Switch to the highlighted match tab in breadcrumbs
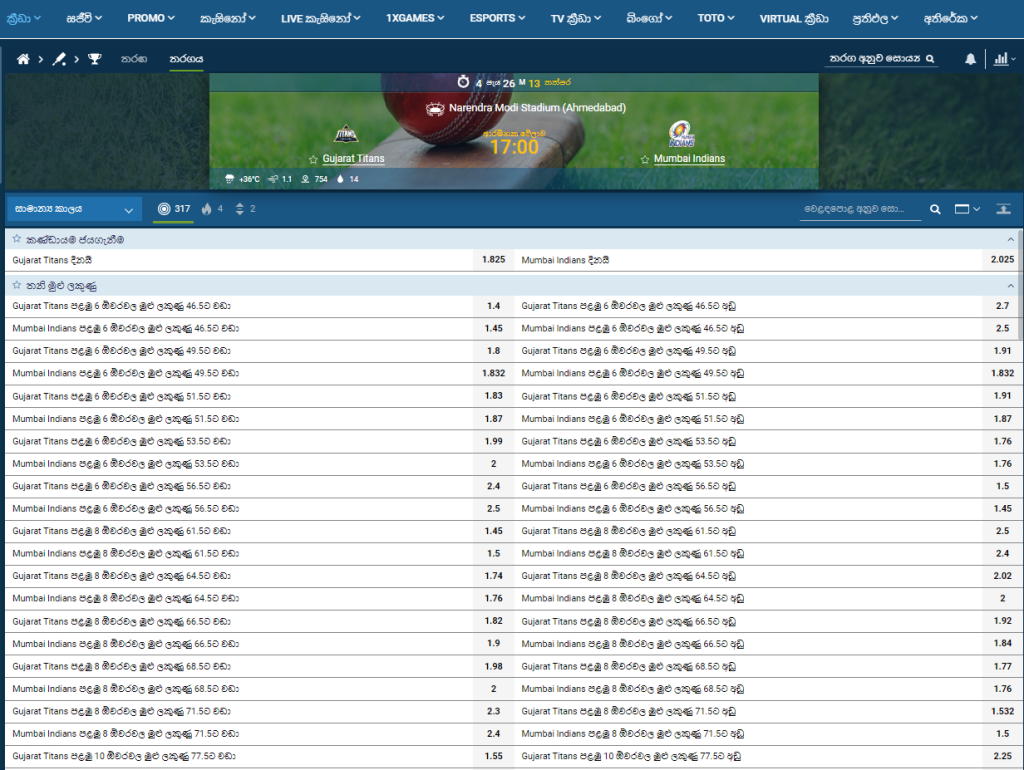This screenshot has height=770, width=1024. tap(186, 59)
